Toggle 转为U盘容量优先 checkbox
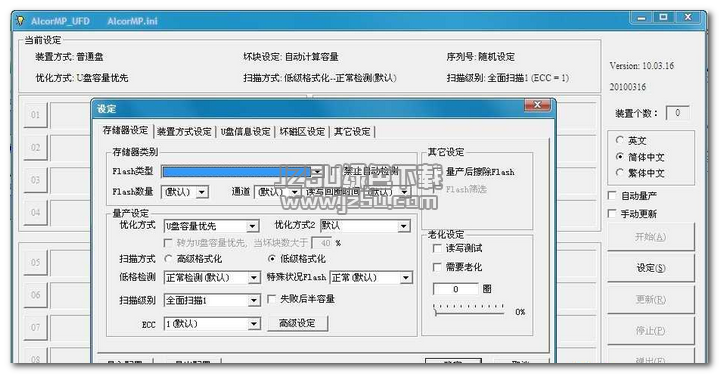719x374 pixels. point(168,242)
